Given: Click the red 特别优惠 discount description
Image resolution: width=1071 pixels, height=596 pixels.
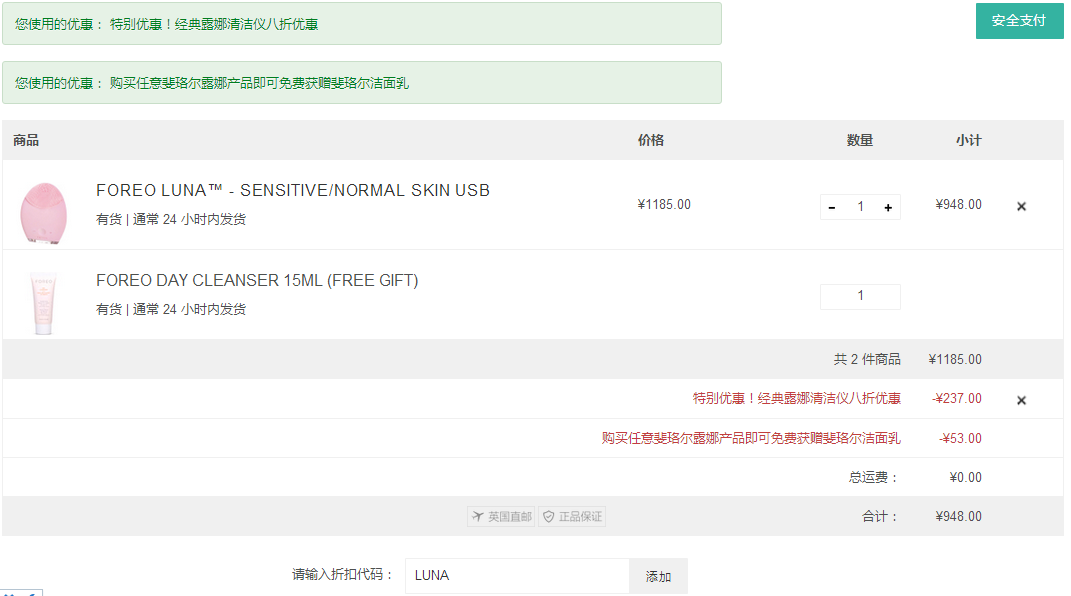Looking at the screenshot, I should (x=796, y=399).
